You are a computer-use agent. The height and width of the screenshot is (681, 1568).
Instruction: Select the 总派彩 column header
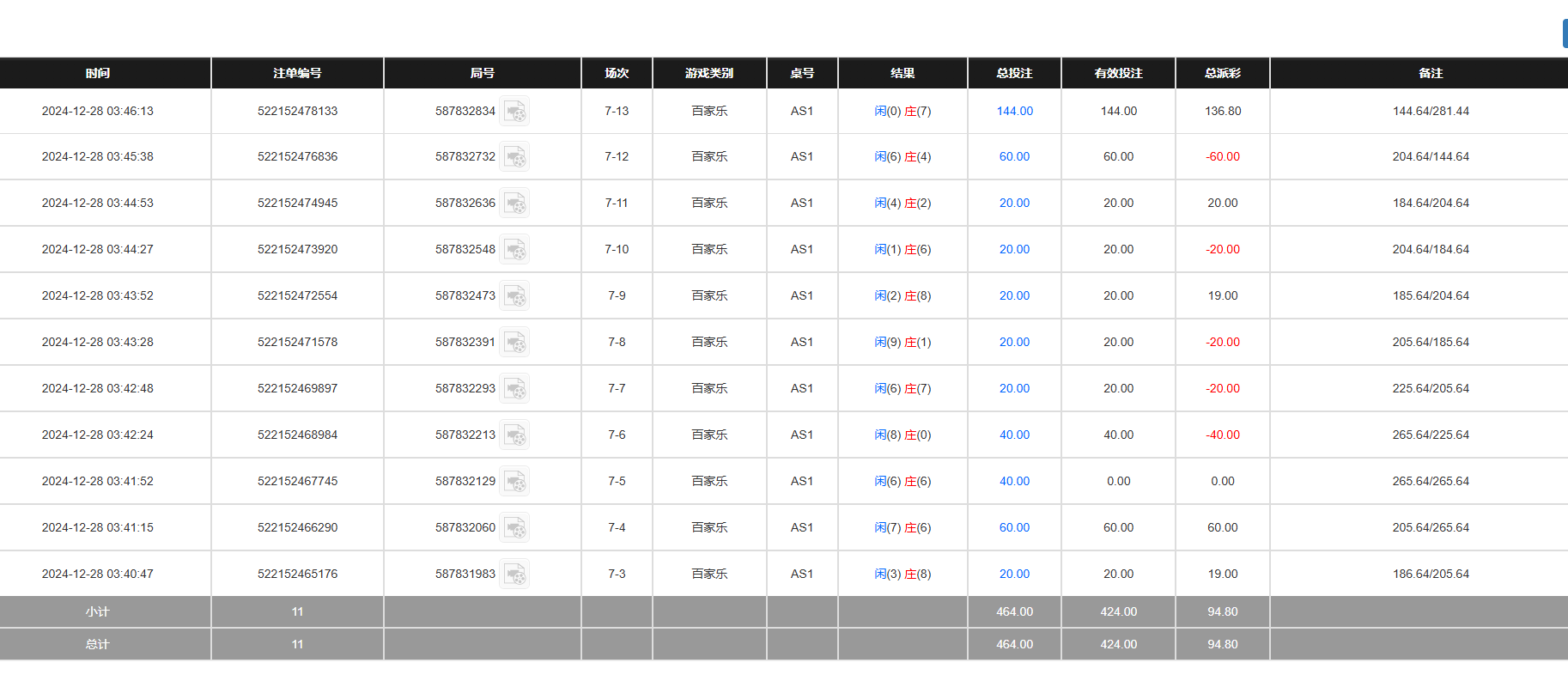pyautogui.click(x=1222, y=73)
